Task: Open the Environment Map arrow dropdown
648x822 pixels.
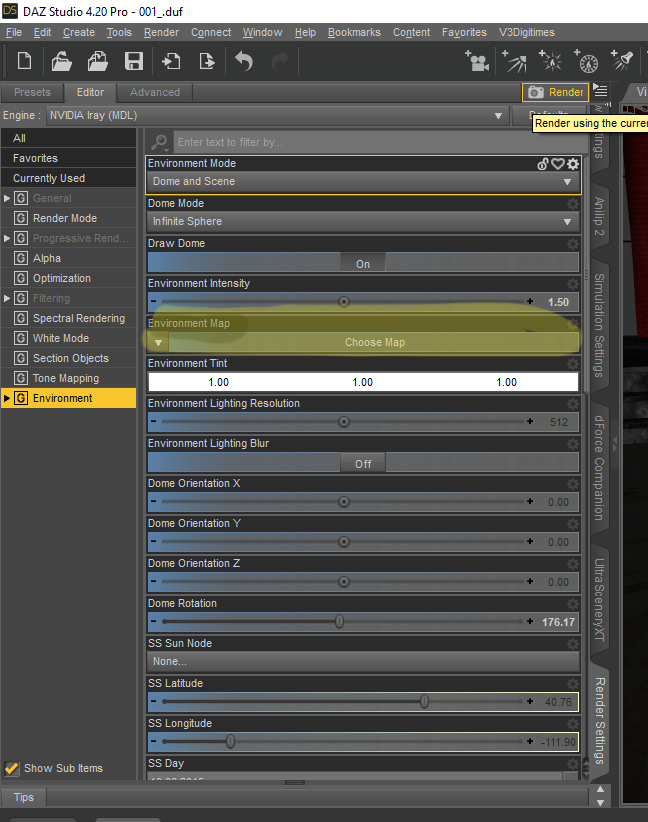Action: [x=158, y=342]
